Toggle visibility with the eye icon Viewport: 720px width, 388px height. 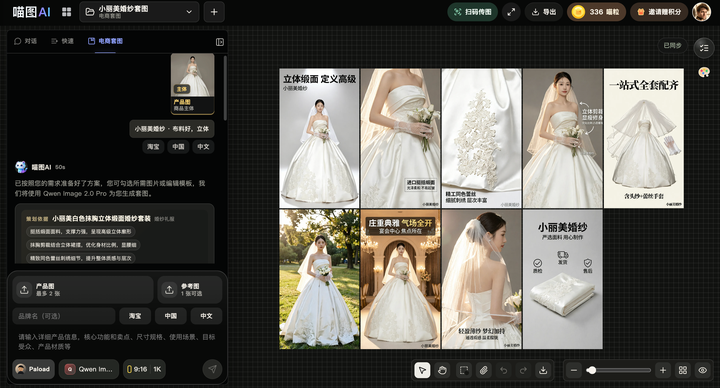[x=703, y=370]
